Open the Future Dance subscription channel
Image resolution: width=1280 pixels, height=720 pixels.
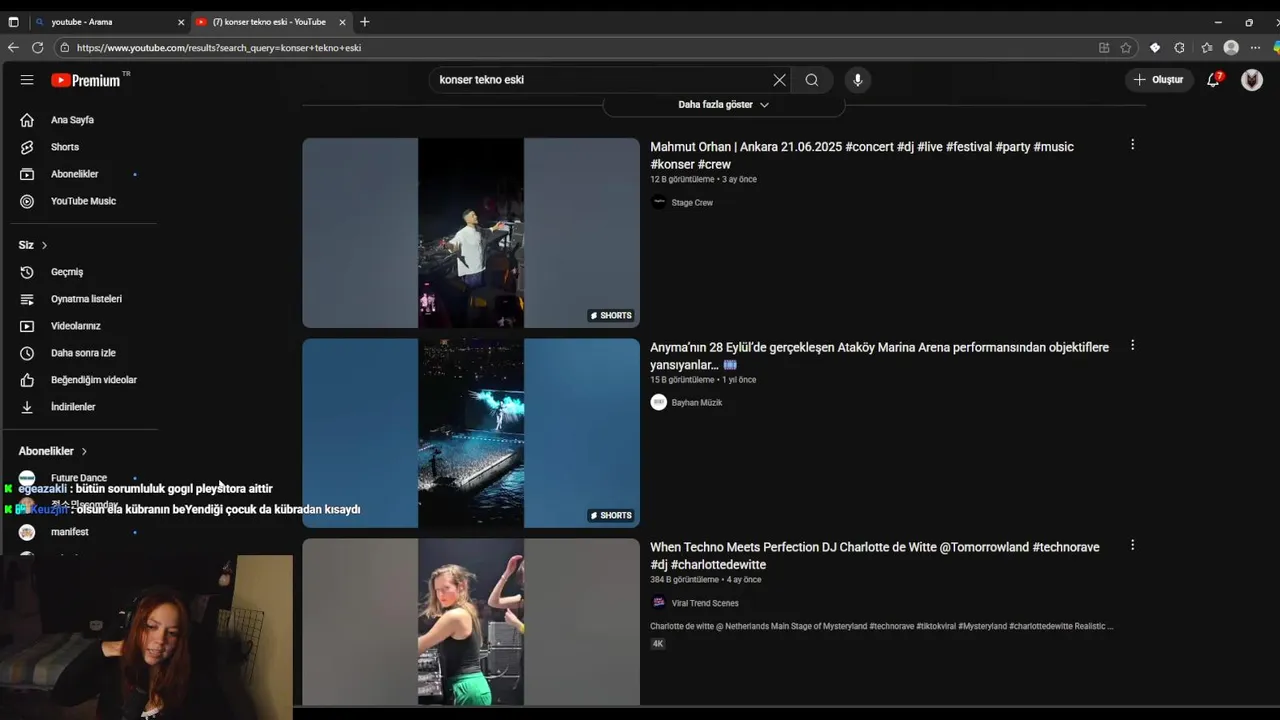coord(78,478)
